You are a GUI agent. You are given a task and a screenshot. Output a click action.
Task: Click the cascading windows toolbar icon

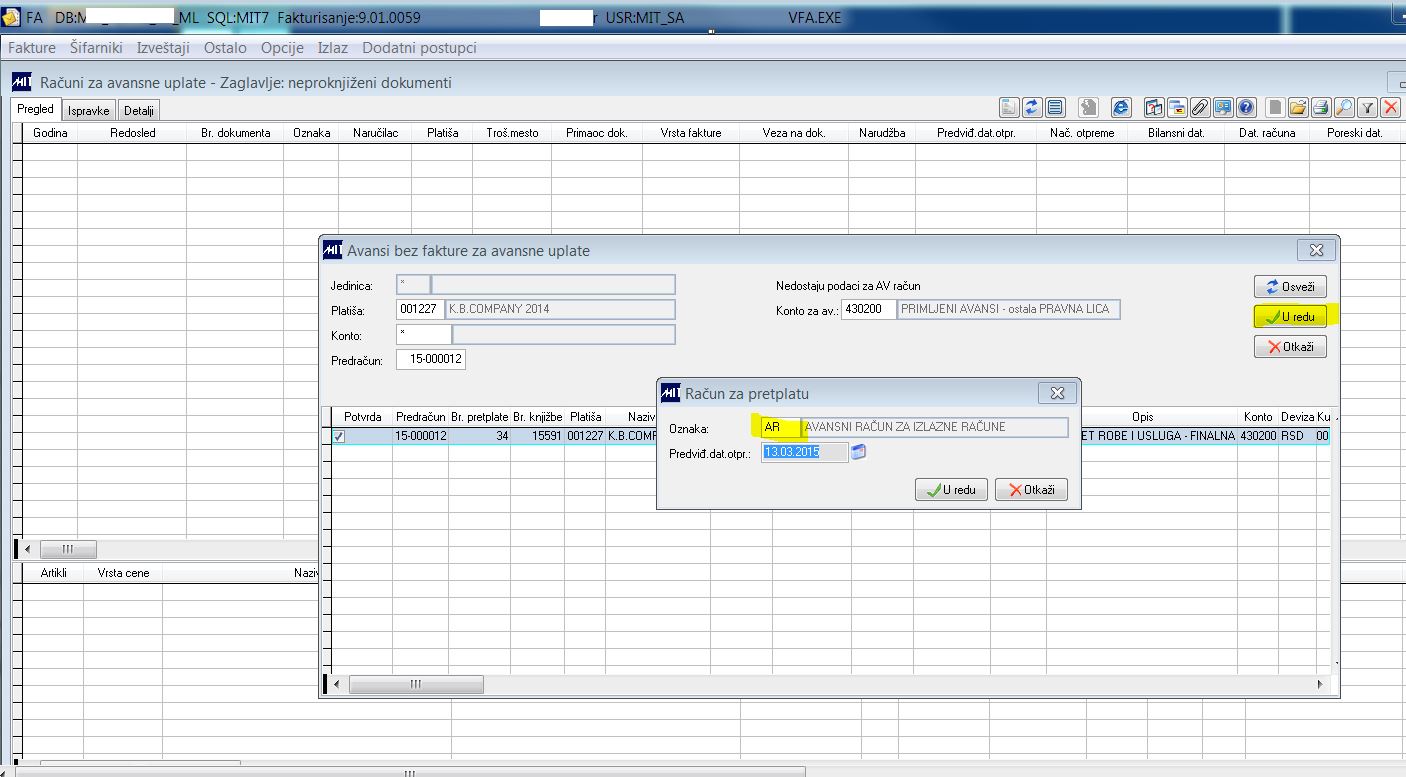tap(1177, 107)
